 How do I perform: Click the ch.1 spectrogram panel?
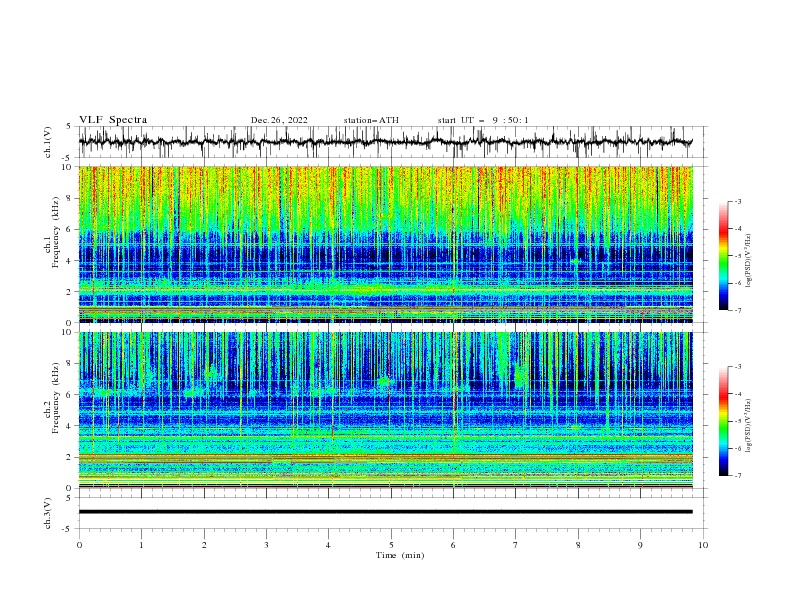385,244
